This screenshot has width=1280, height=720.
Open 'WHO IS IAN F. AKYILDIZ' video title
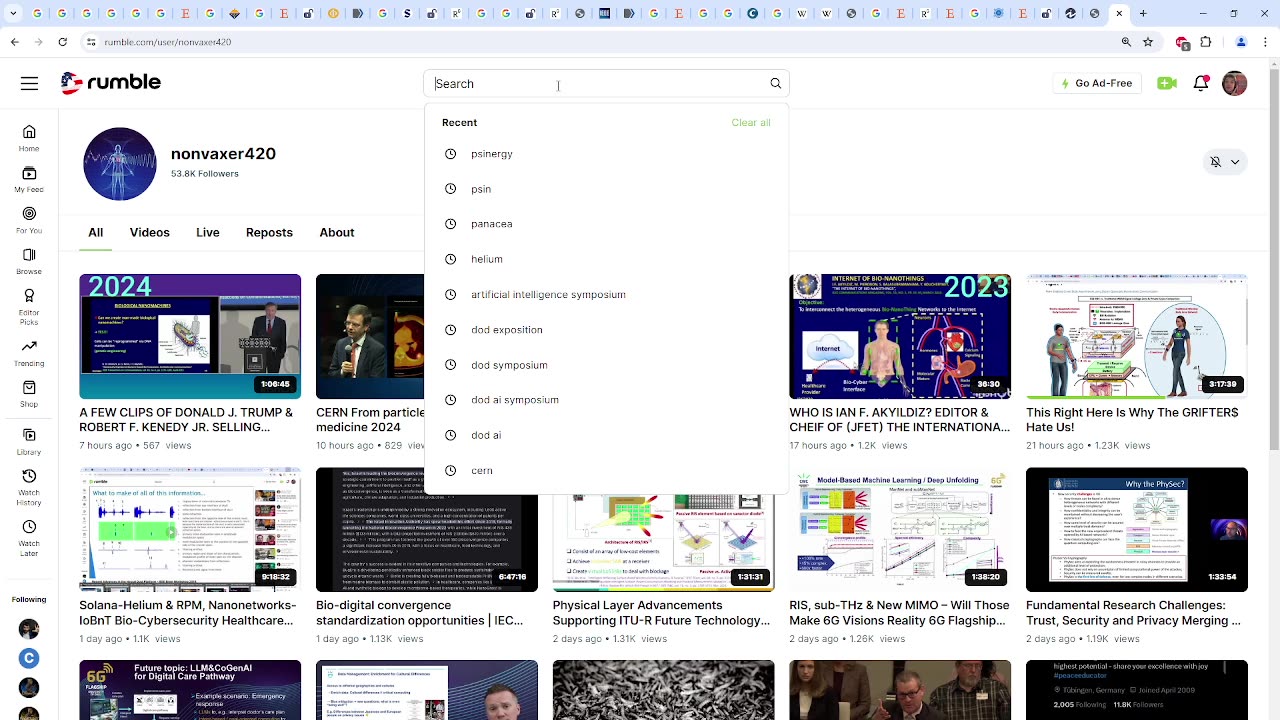click(x=899, y=420)
